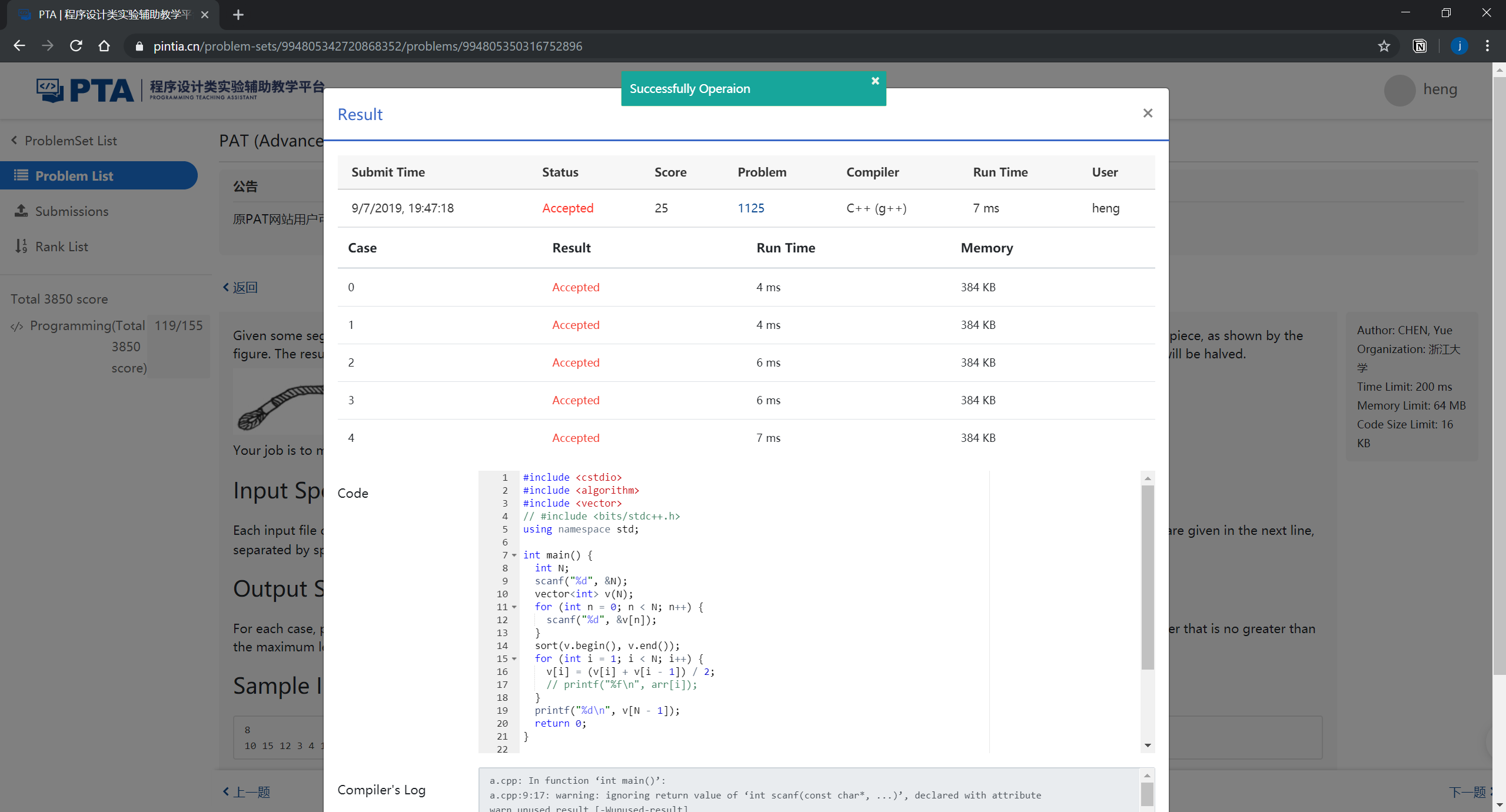The height and width of the screenshot is (812, 1506).
Task: Open heng user avatar
Action: click(1399, 90)
